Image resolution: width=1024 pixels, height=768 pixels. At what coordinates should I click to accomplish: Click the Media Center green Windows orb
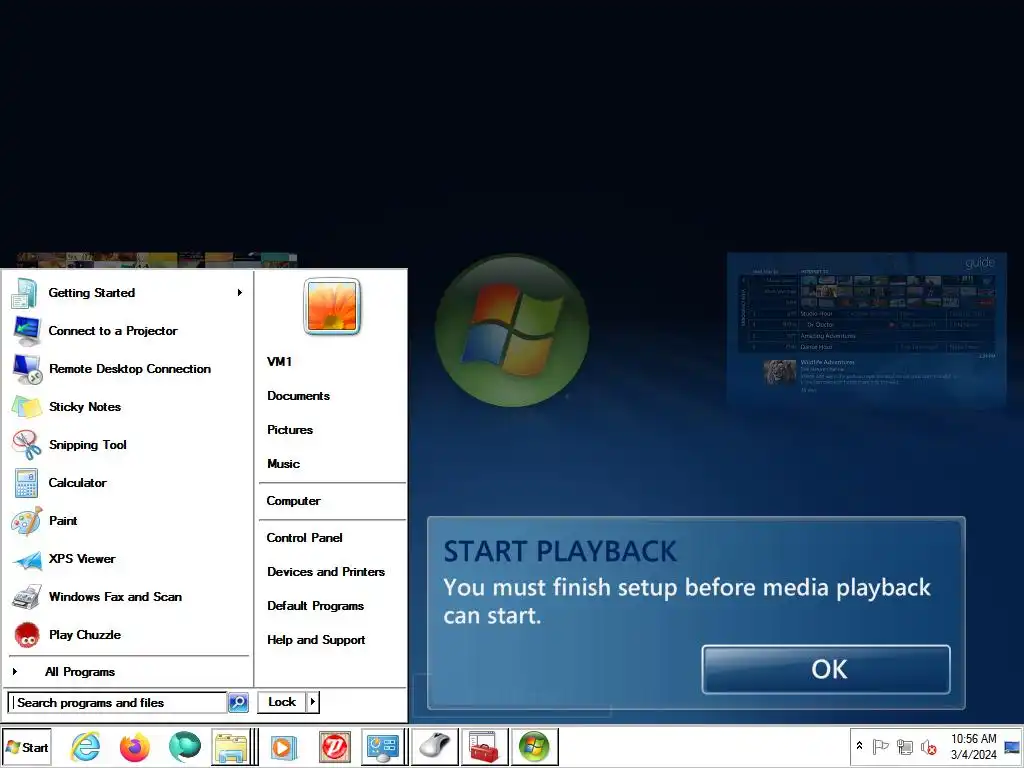coord(512,330)
